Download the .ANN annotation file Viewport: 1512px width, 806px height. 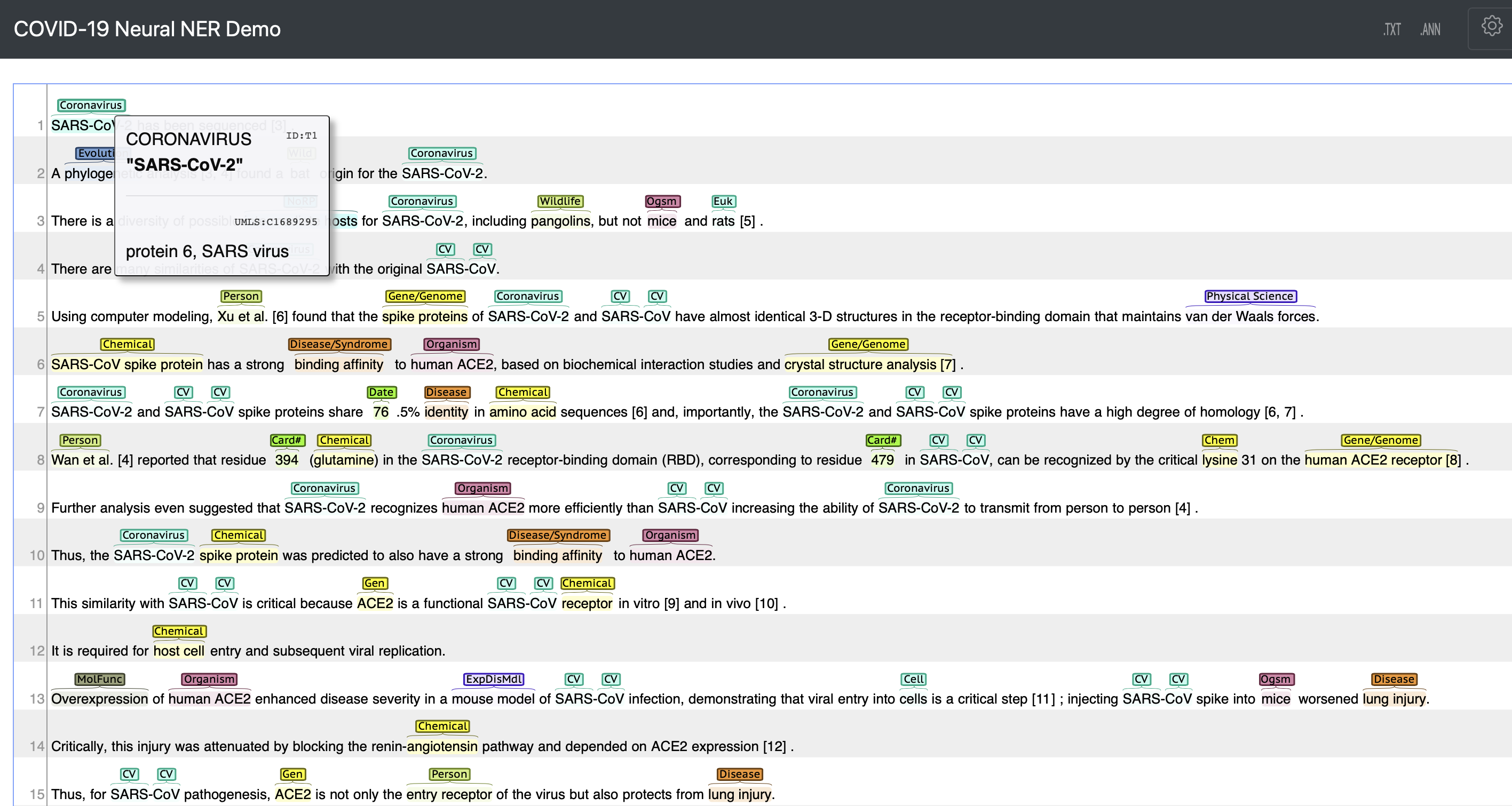tap(1430, 29)
